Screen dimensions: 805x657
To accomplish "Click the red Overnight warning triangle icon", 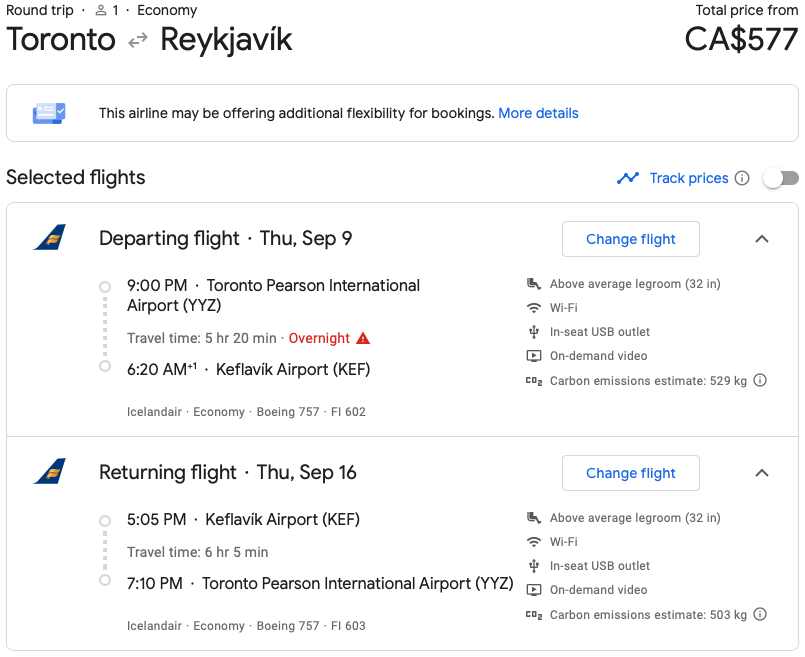I will point(363,338).
